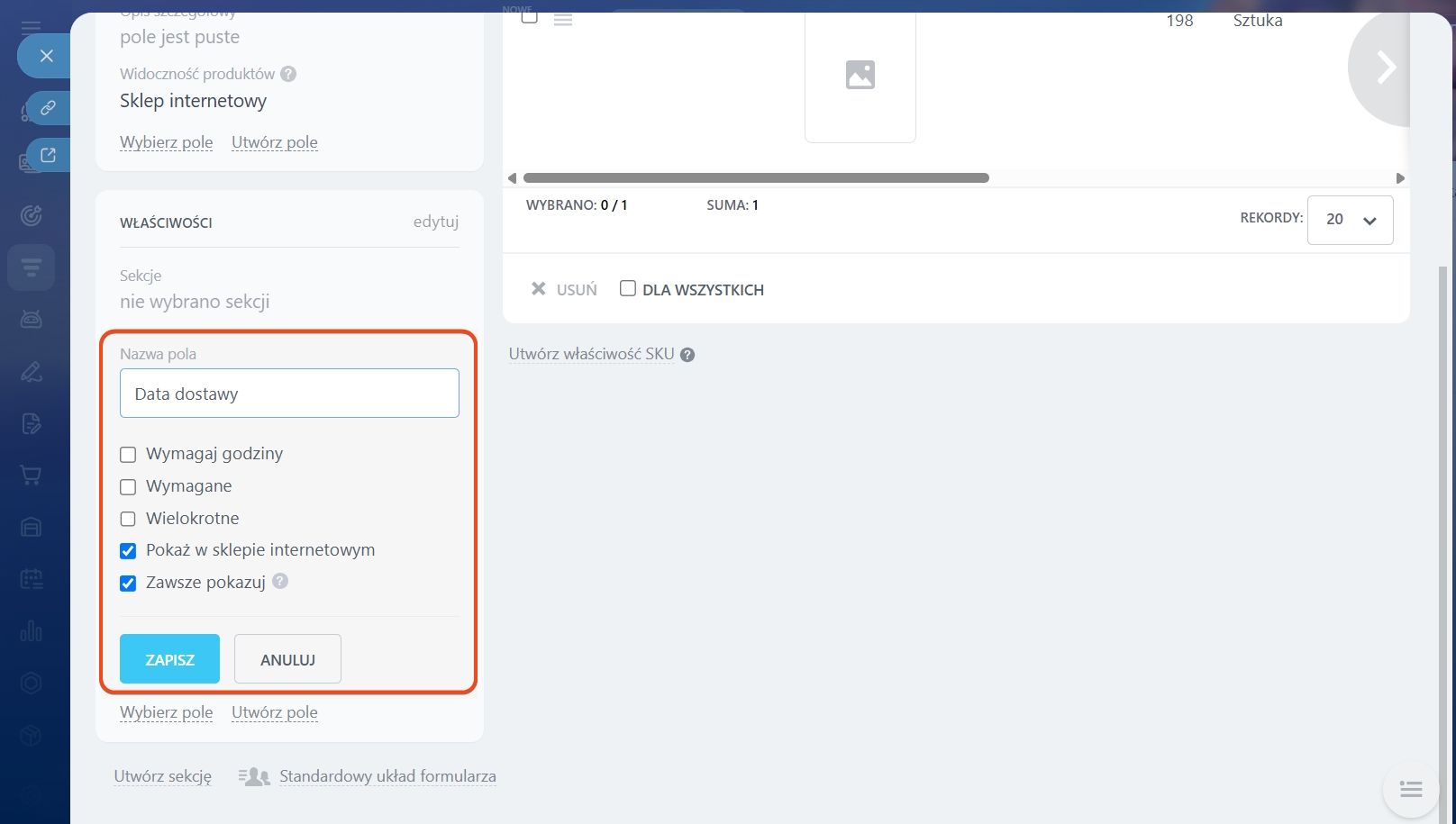Open the floating list menu button
The width and height of the screenshot is (1456, 824).
[x=1410, y=790]
